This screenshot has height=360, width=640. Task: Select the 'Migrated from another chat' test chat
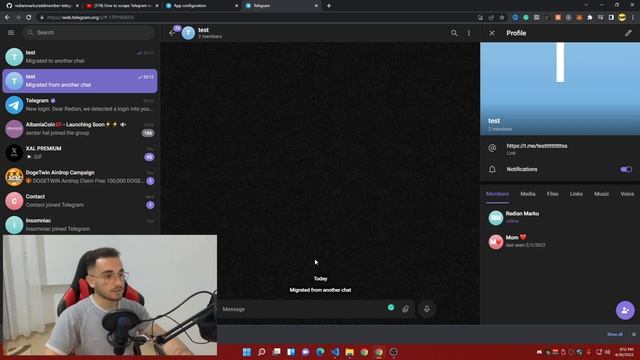80,81
